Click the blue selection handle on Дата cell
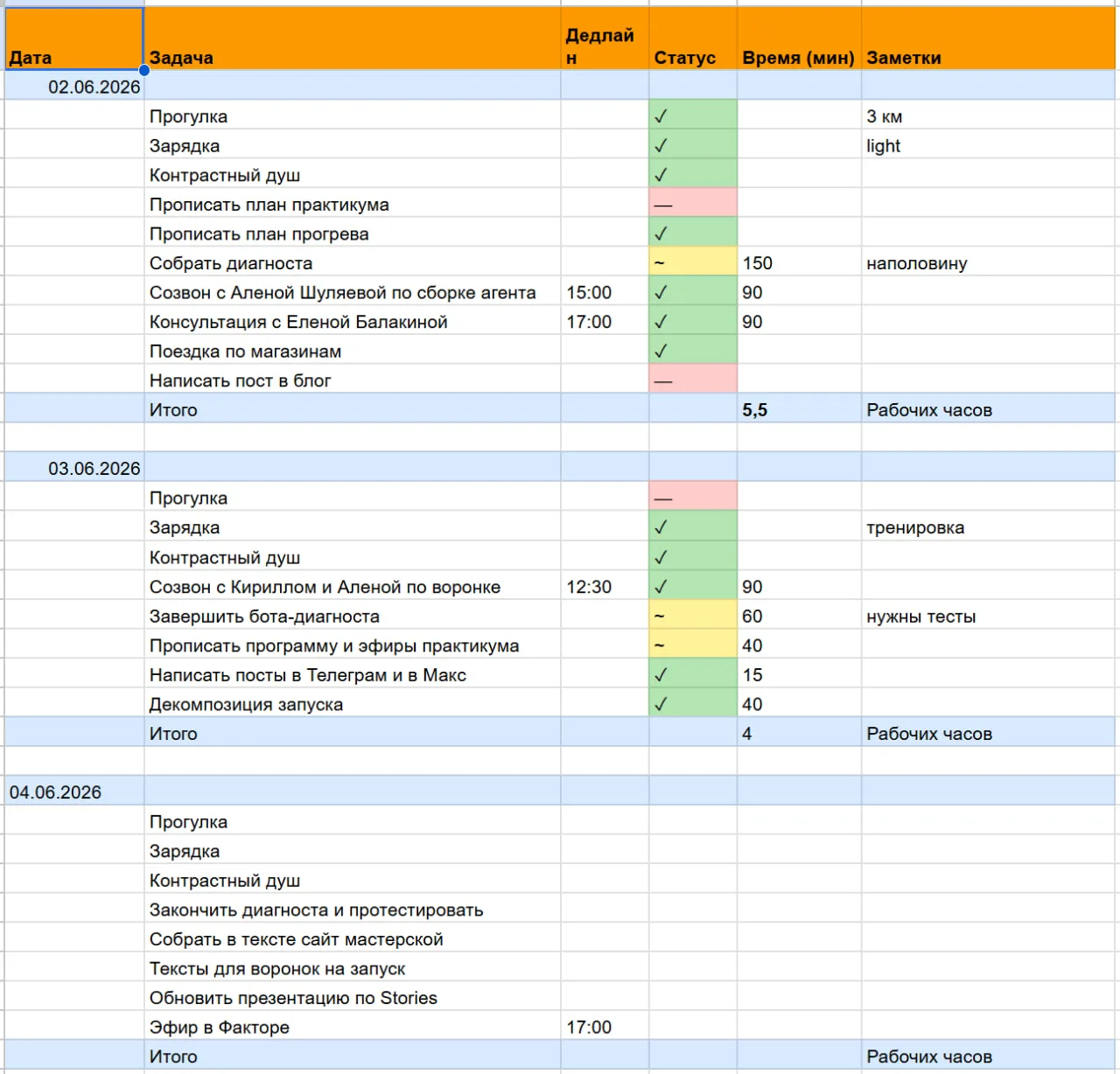1120x1074 pixels. pyautogui.click(x=144, y=70)
